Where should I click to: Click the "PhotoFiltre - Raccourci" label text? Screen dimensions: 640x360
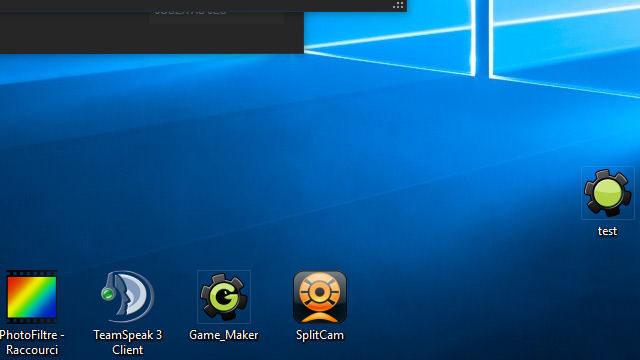point(31,342)
